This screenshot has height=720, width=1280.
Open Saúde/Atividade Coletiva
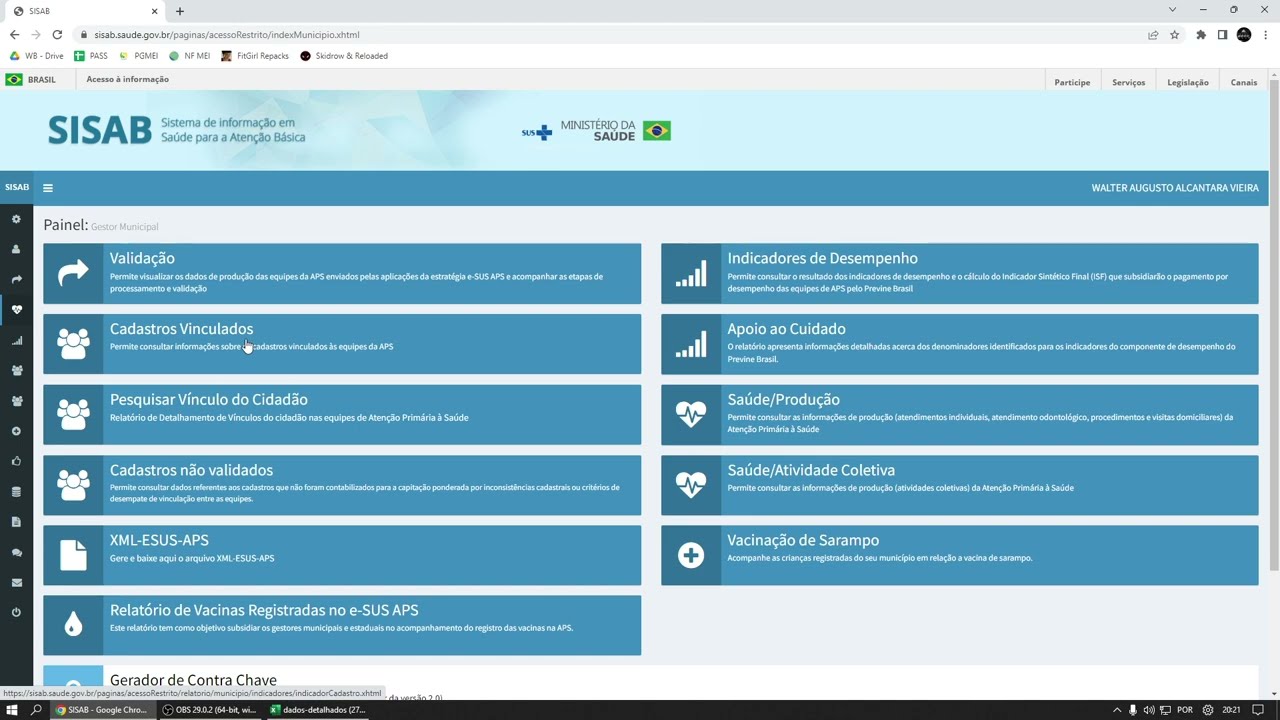960,485
